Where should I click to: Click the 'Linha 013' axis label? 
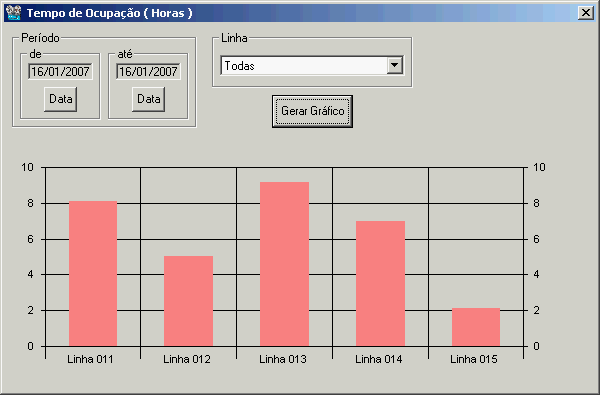(x=283, y=359)
